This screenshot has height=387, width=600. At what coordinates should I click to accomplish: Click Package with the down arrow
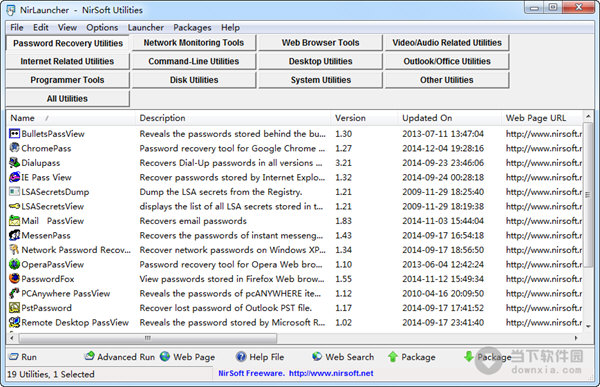pos(488,357)
